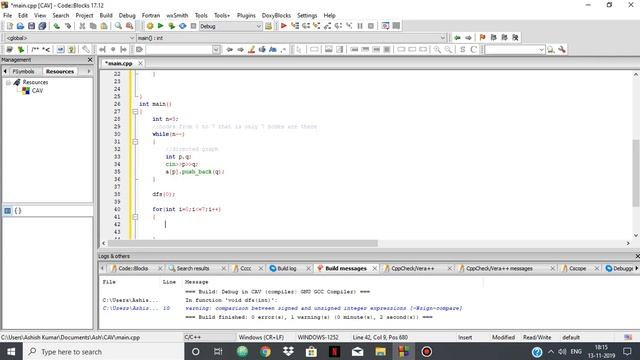Click the Stop debugger icon
640x360 pixels.
click(371, 26)
